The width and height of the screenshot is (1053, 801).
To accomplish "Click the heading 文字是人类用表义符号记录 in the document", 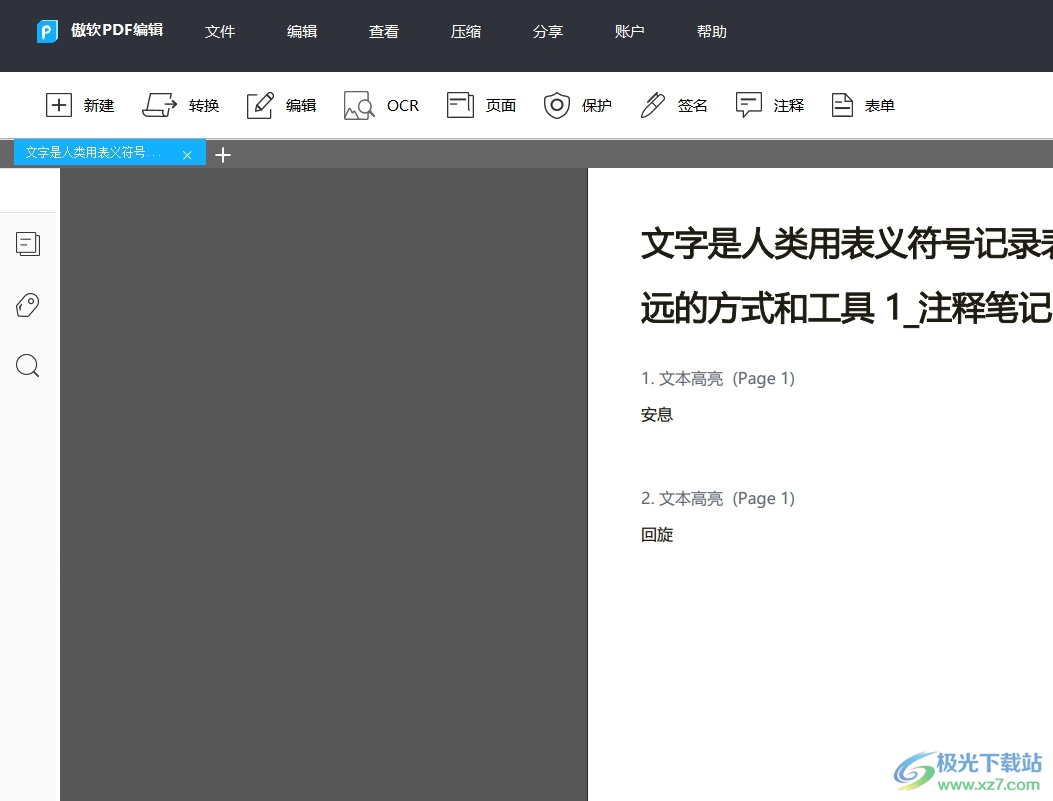I will point(847,243).
